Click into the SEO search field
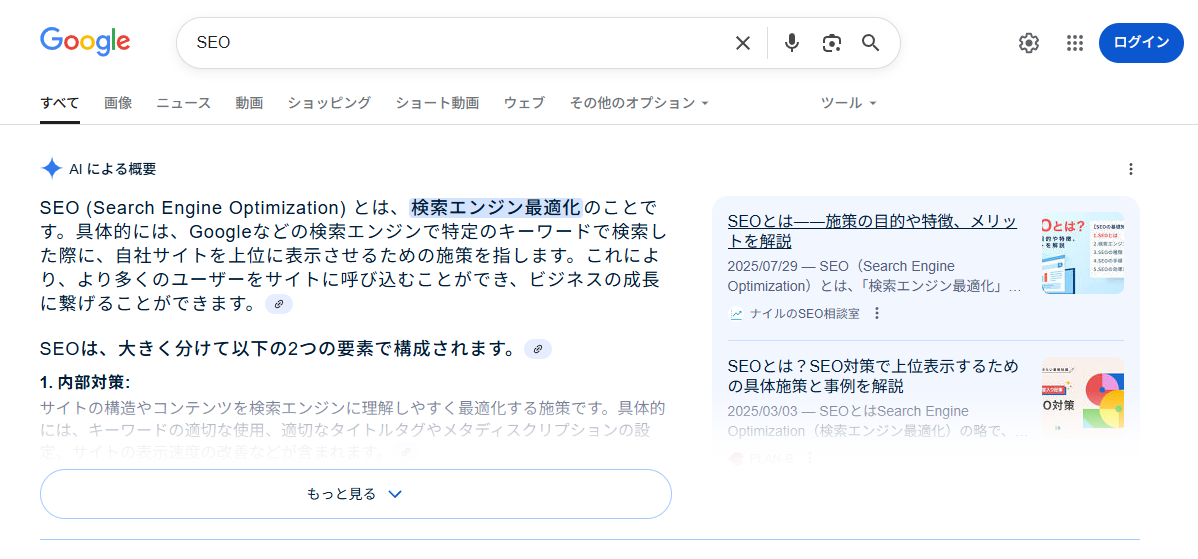Screen dimensions: 1198x559 [458, 43]
